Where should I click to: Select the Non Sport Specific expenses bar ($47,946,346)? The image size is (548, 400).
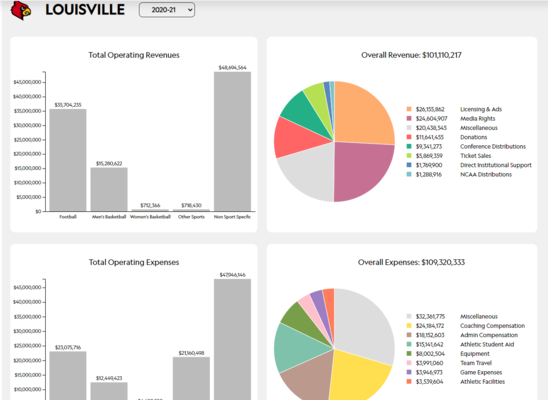(x=232, y=340)
